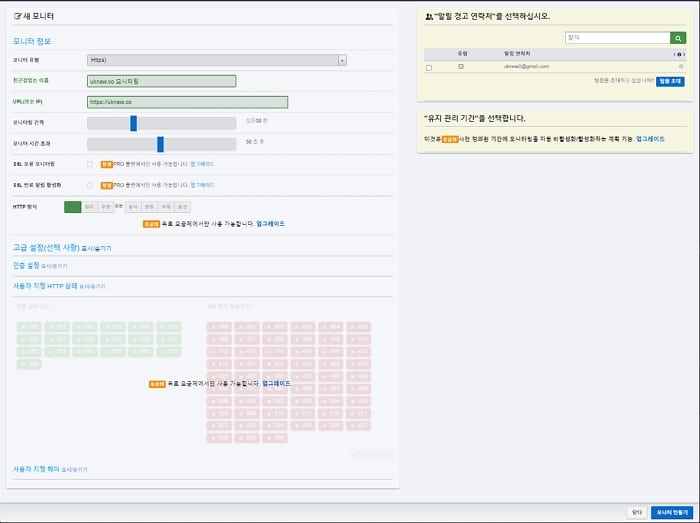Click the gmail.com contact email text
This screenshot has width=700, height=523.
[526, 66]
